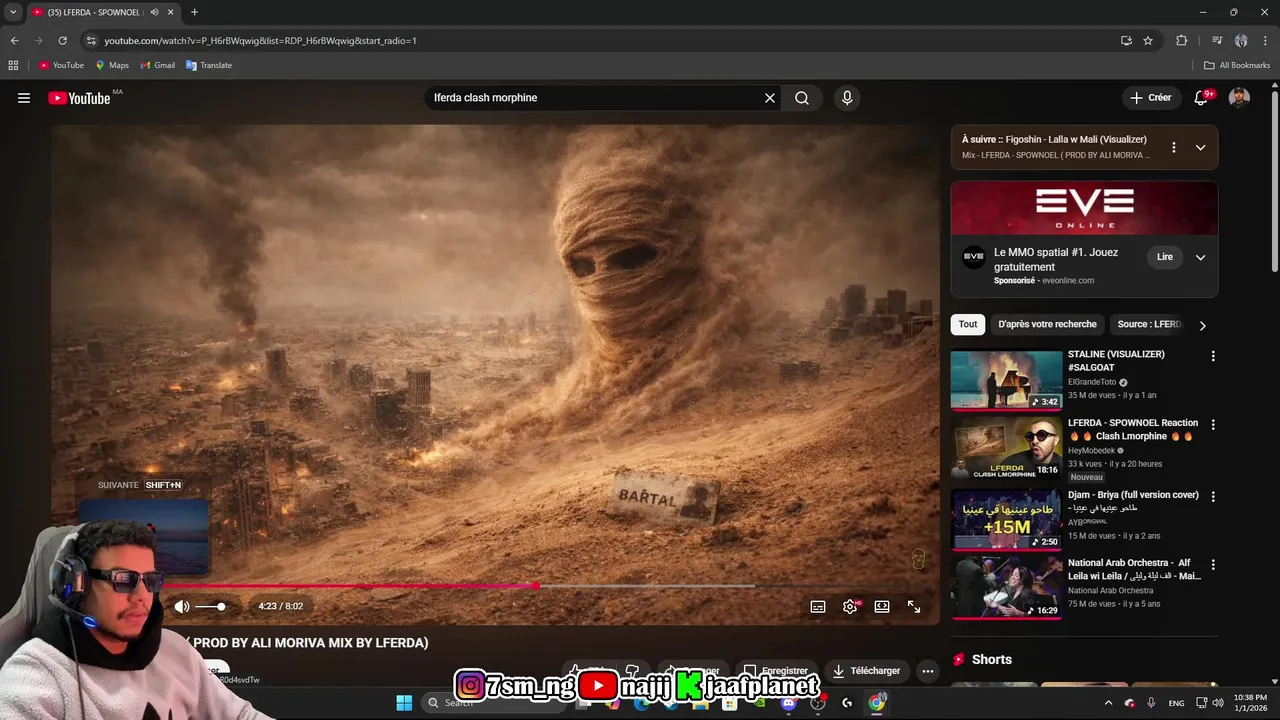Click the ENG language indicator

[1177, 703]
